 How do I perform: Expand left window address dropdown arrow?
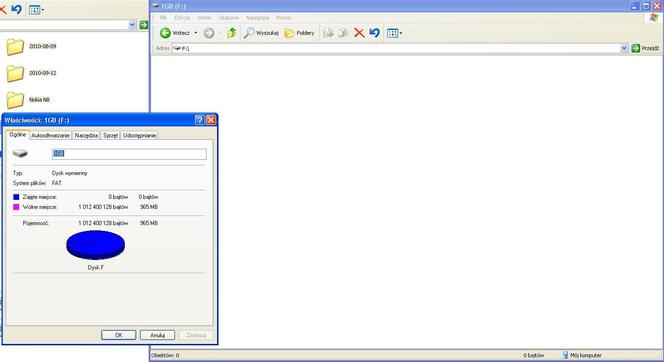click(x=132, y=25)
